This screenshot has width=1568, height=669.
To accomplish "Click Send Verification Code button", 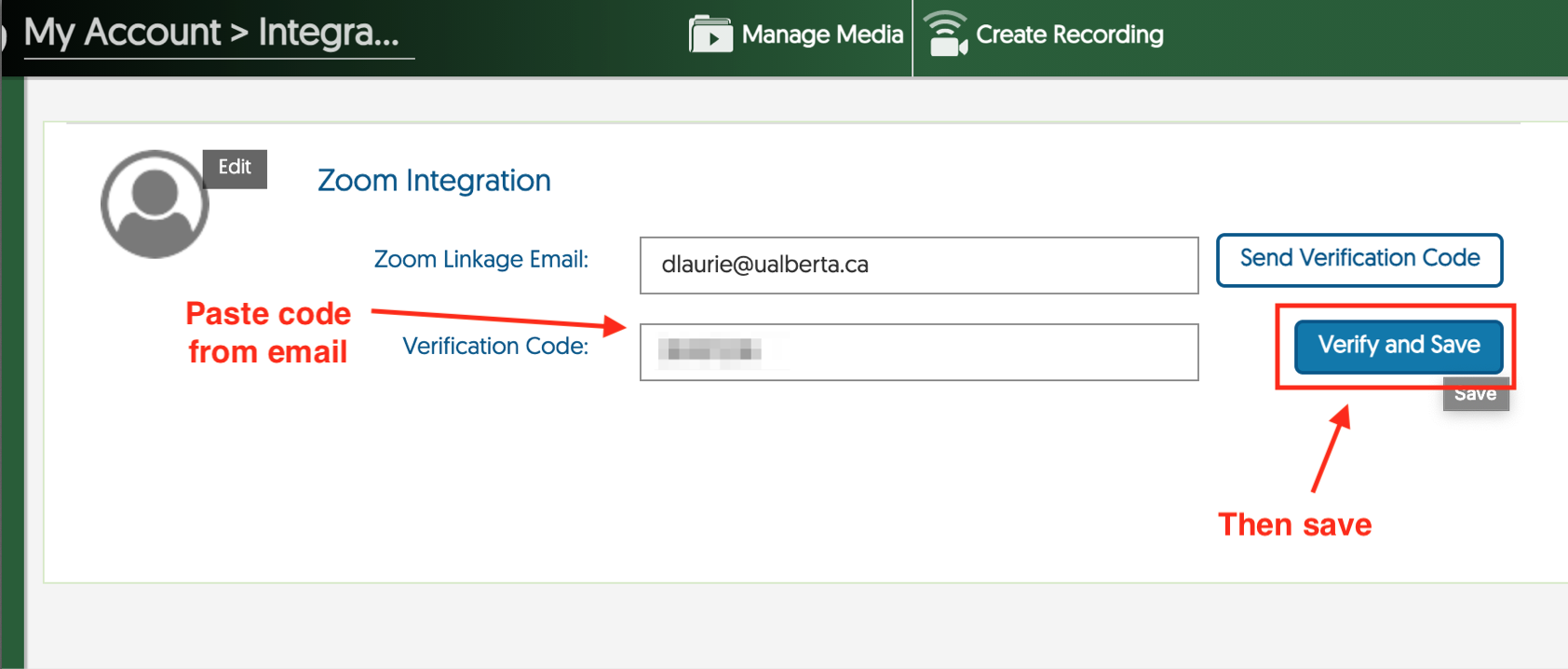I will click(x=1359, y=259).
